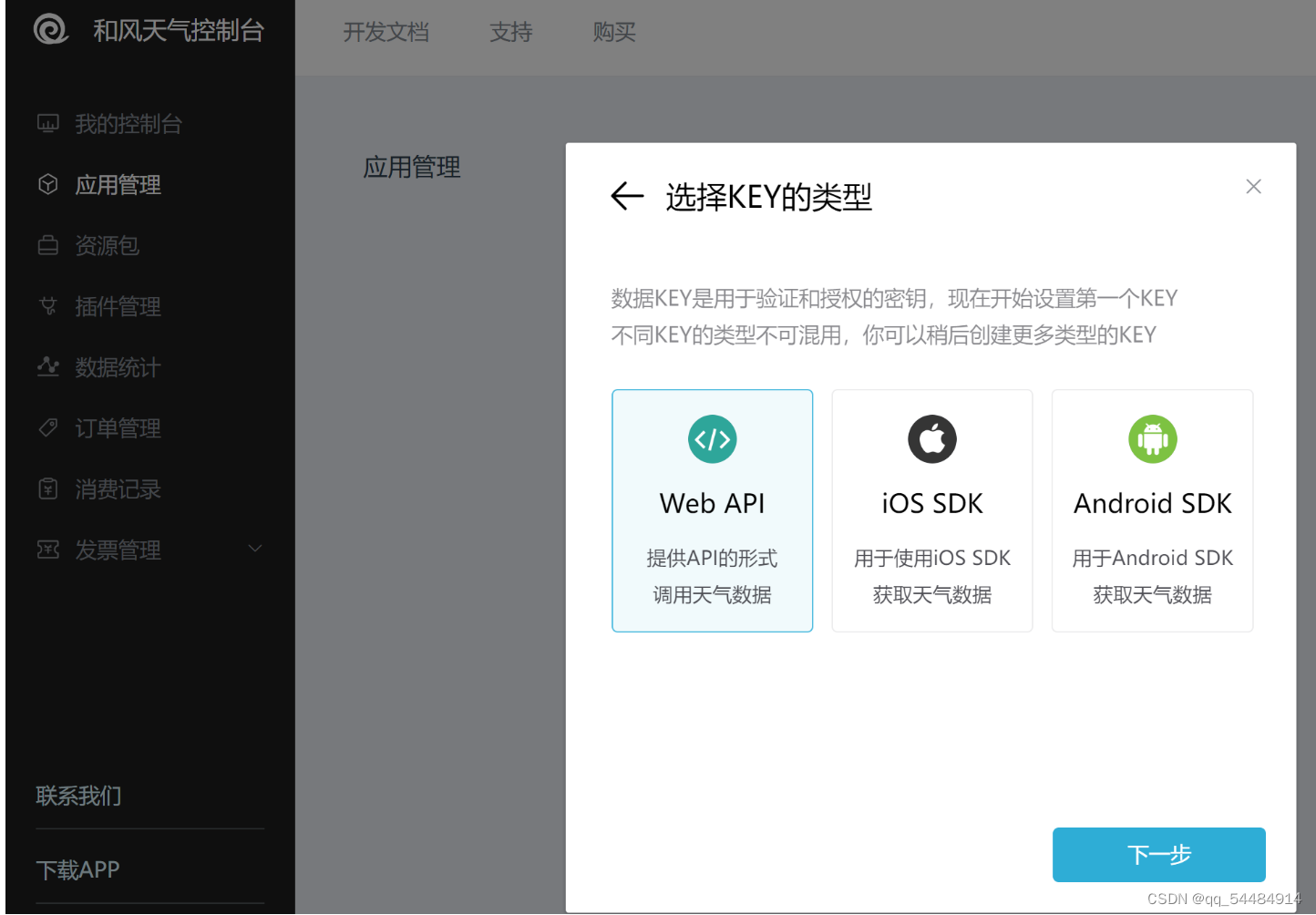Click the 我的控制台 monitor icon
1316x915 pixels.
point(48,123)
